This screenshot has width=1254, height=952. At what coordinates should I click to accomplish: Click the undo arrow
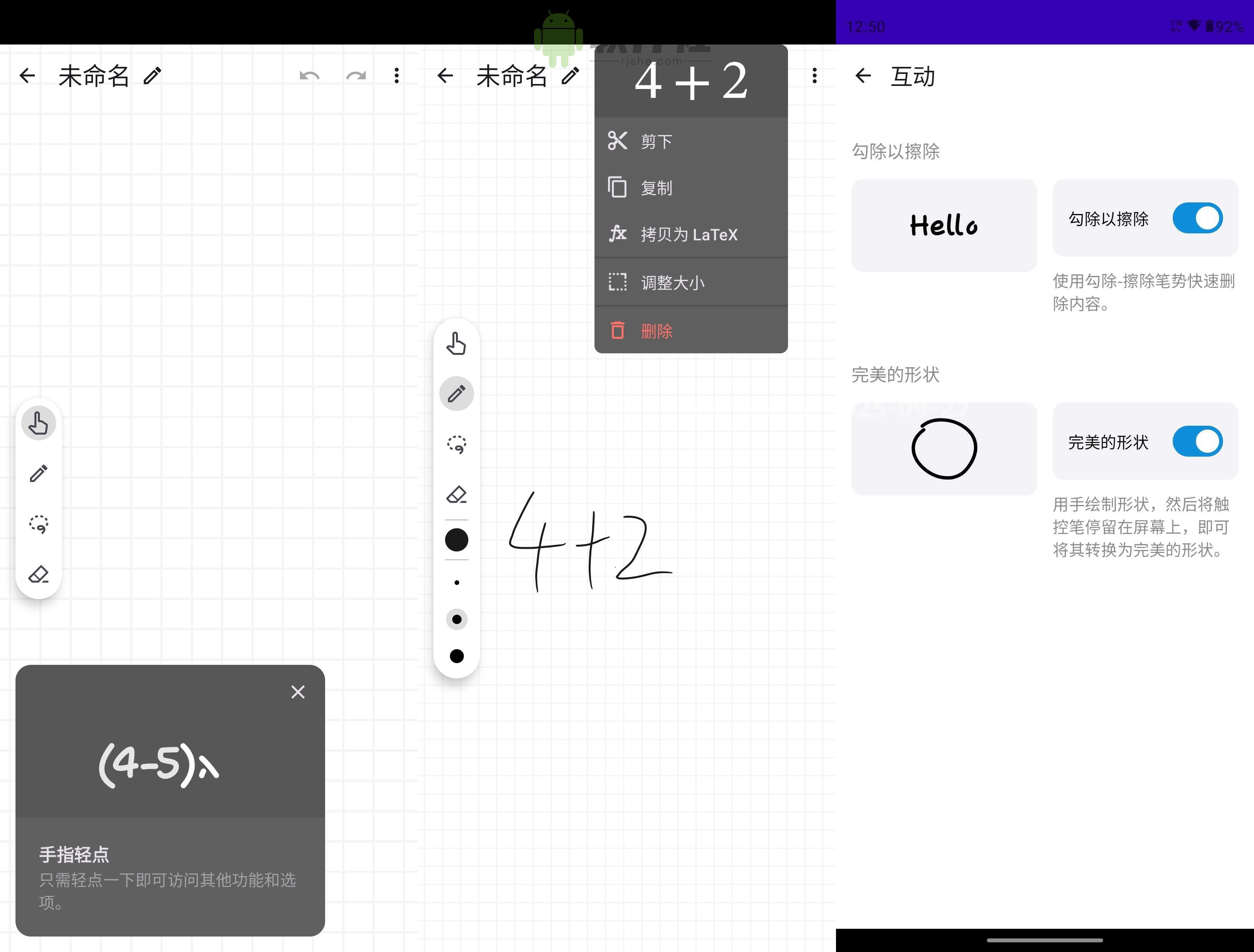click(309, 75)
